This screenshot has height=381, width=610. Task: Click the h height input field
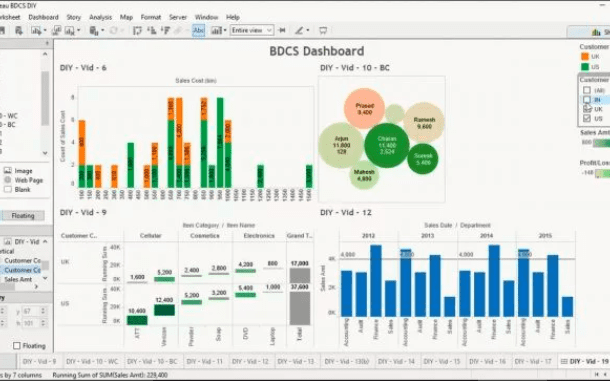[x=31, y=323]
